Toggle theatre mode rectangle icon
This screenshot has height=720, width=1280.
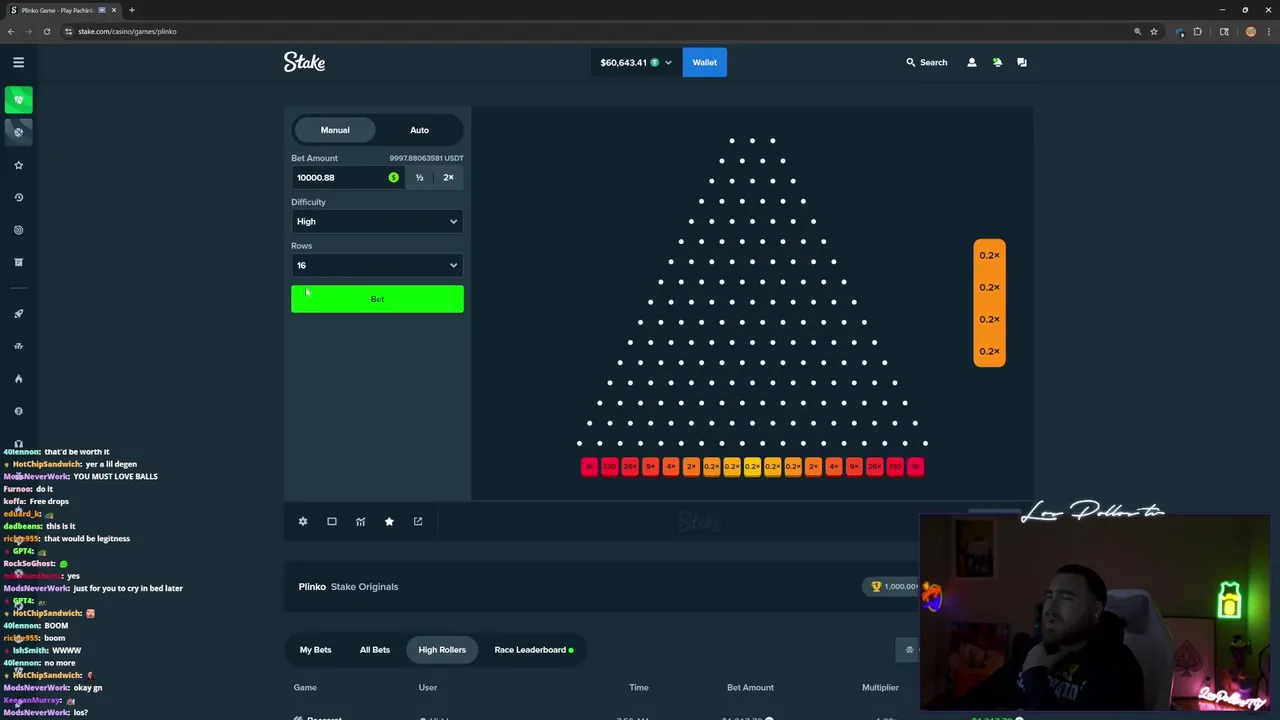point(332,521)
